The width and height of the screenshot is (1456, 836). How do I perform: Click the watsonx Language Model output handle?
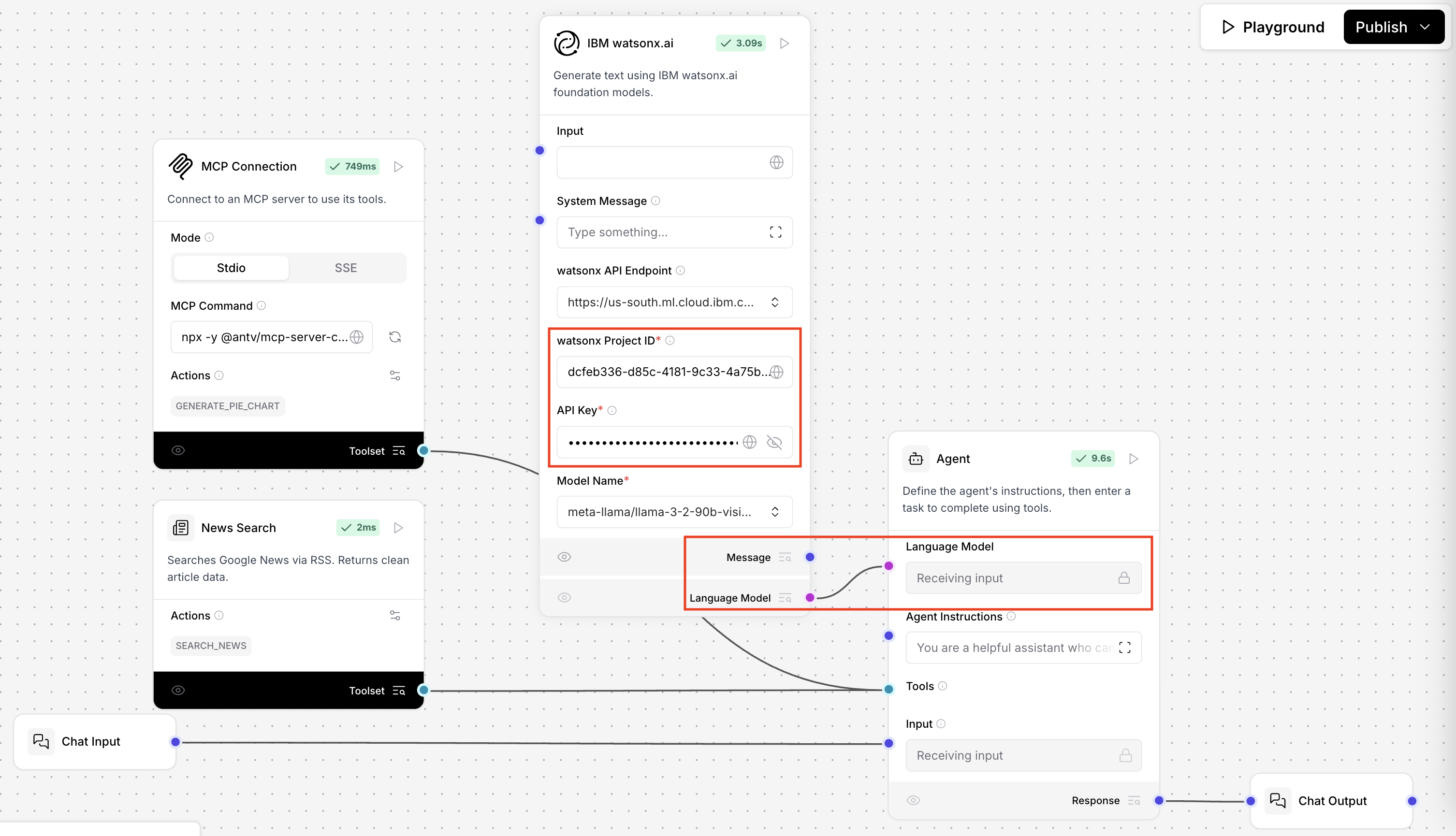(810, 598)
